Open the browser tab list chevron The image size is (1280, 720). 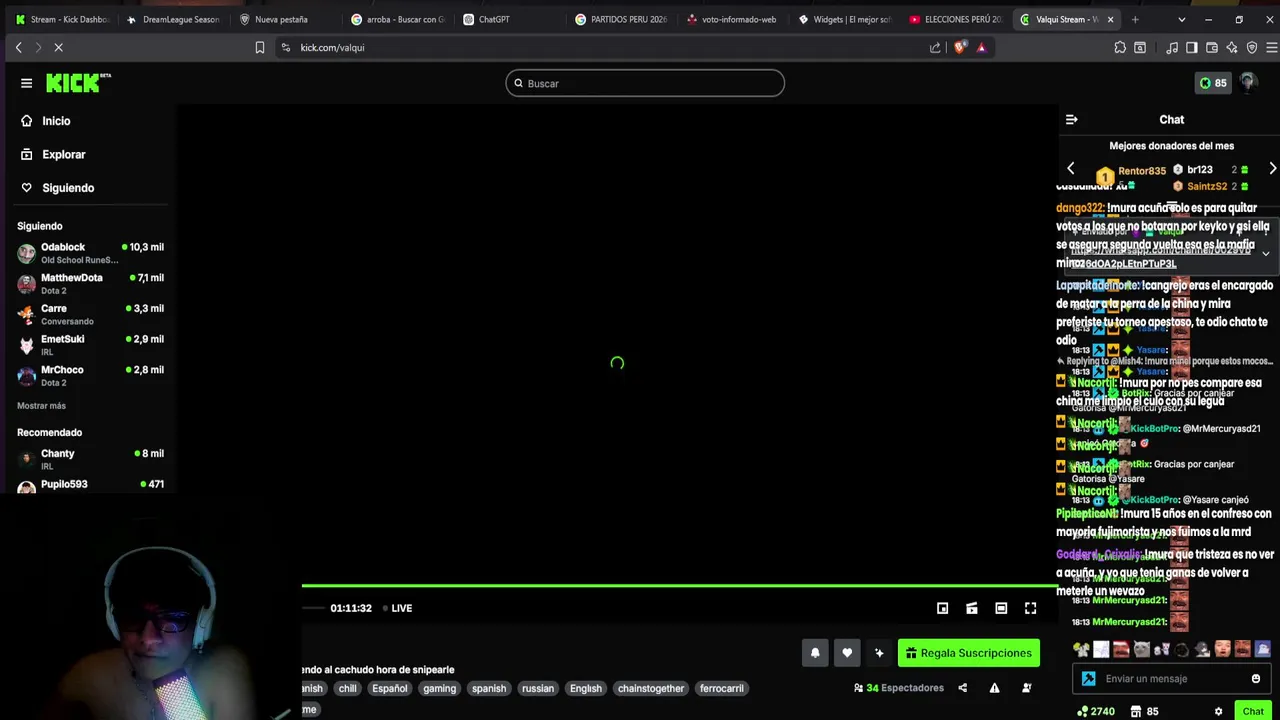(1182, 19)
